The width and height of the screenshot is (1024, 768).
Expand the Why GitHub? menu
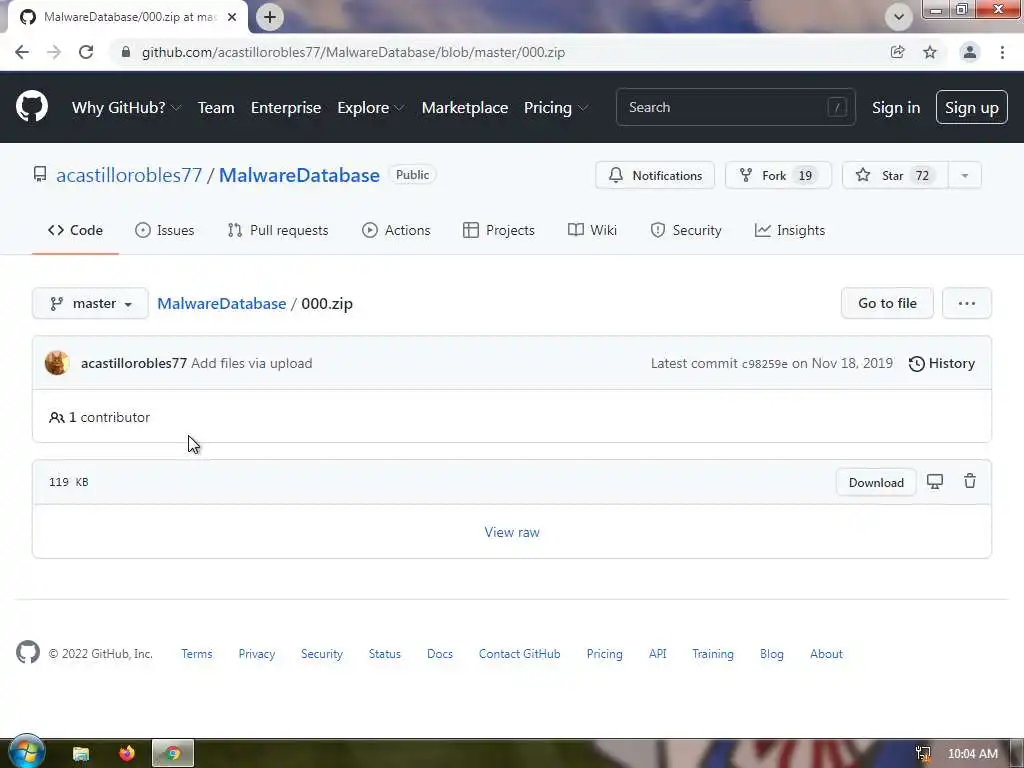(126, 107)
